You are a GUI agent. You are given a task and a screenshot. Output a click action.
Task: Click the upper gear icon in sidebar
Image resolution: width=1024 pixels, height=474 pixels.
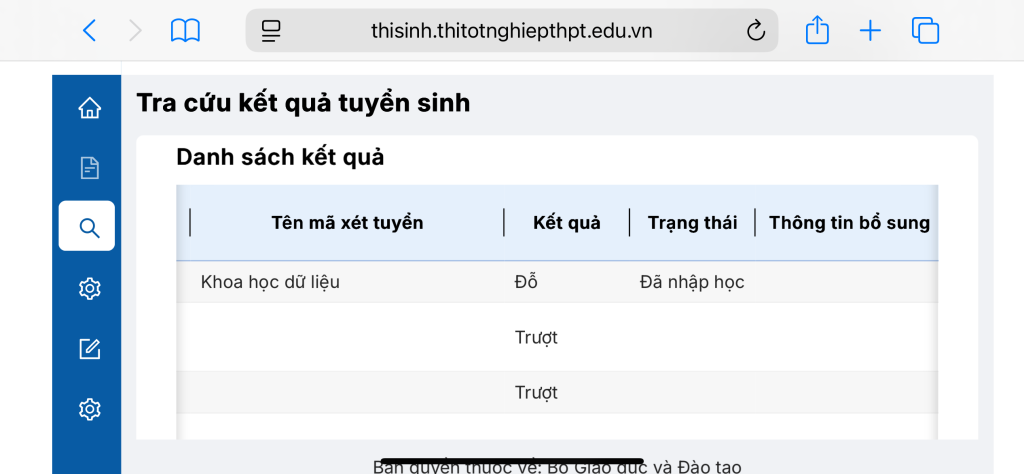[x=89, y=288]
